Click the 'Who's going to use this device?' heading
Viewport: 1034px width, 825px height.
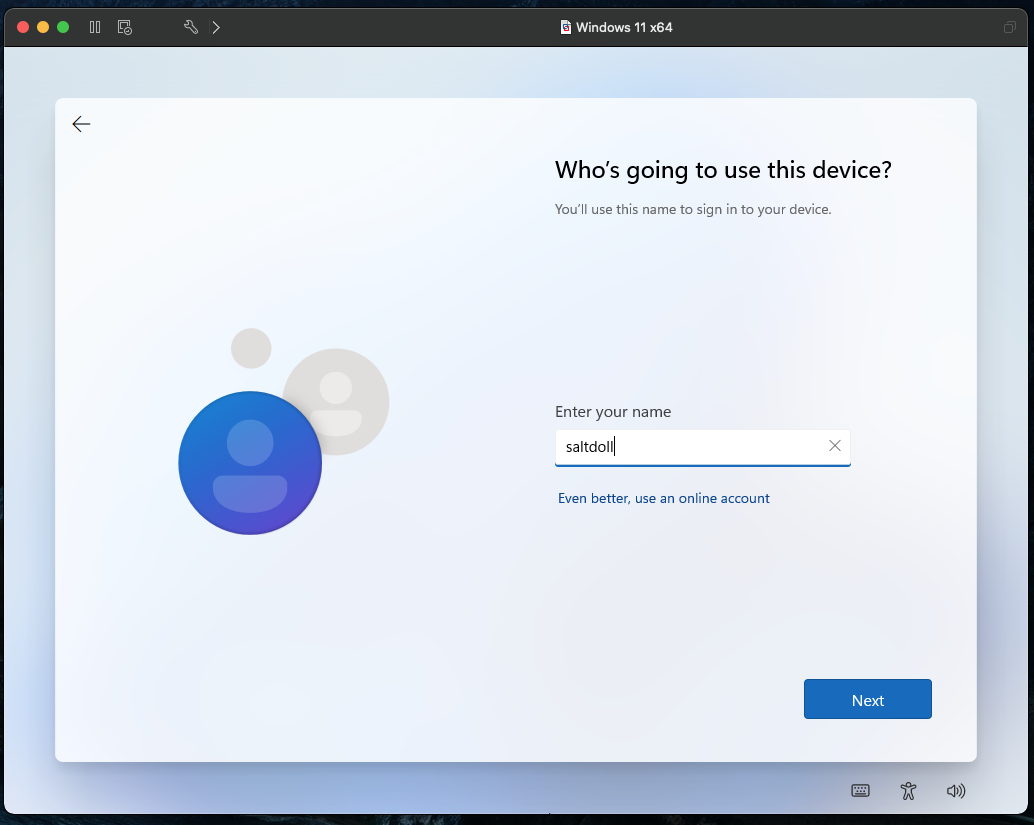click(x=723, y=170)
